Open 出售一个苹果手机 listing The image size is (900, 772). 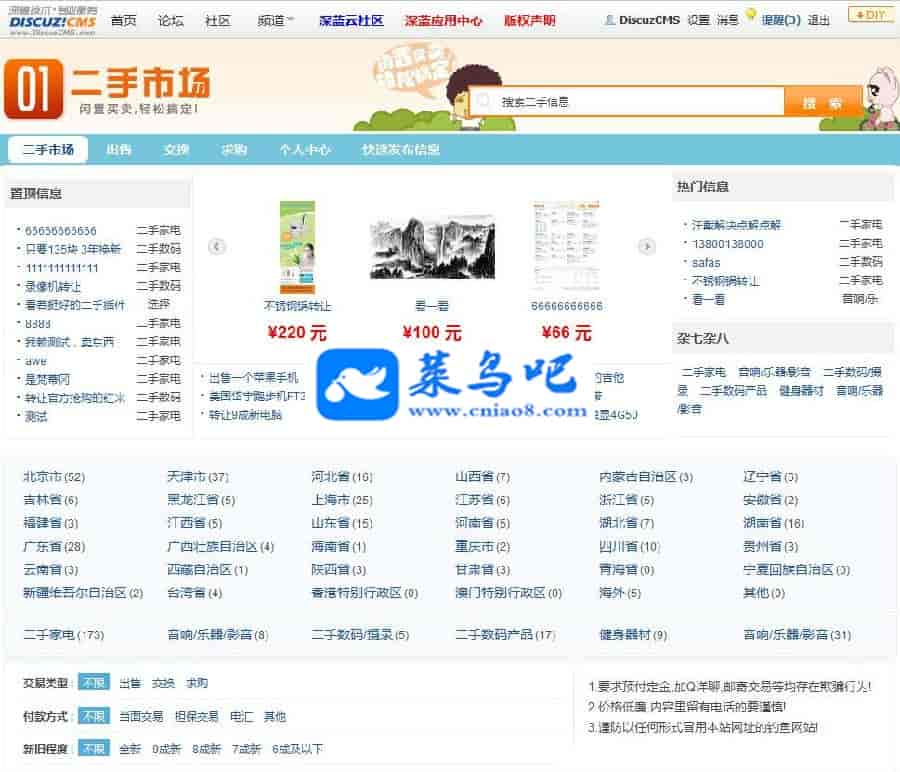coord(253,378)
